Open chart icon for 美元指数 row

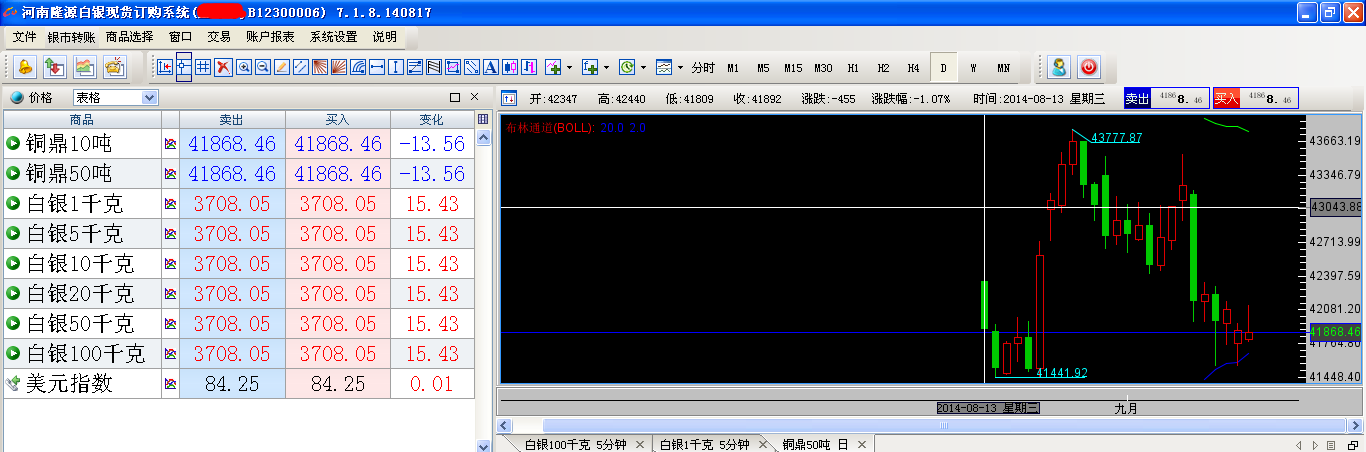pos(170,384)
